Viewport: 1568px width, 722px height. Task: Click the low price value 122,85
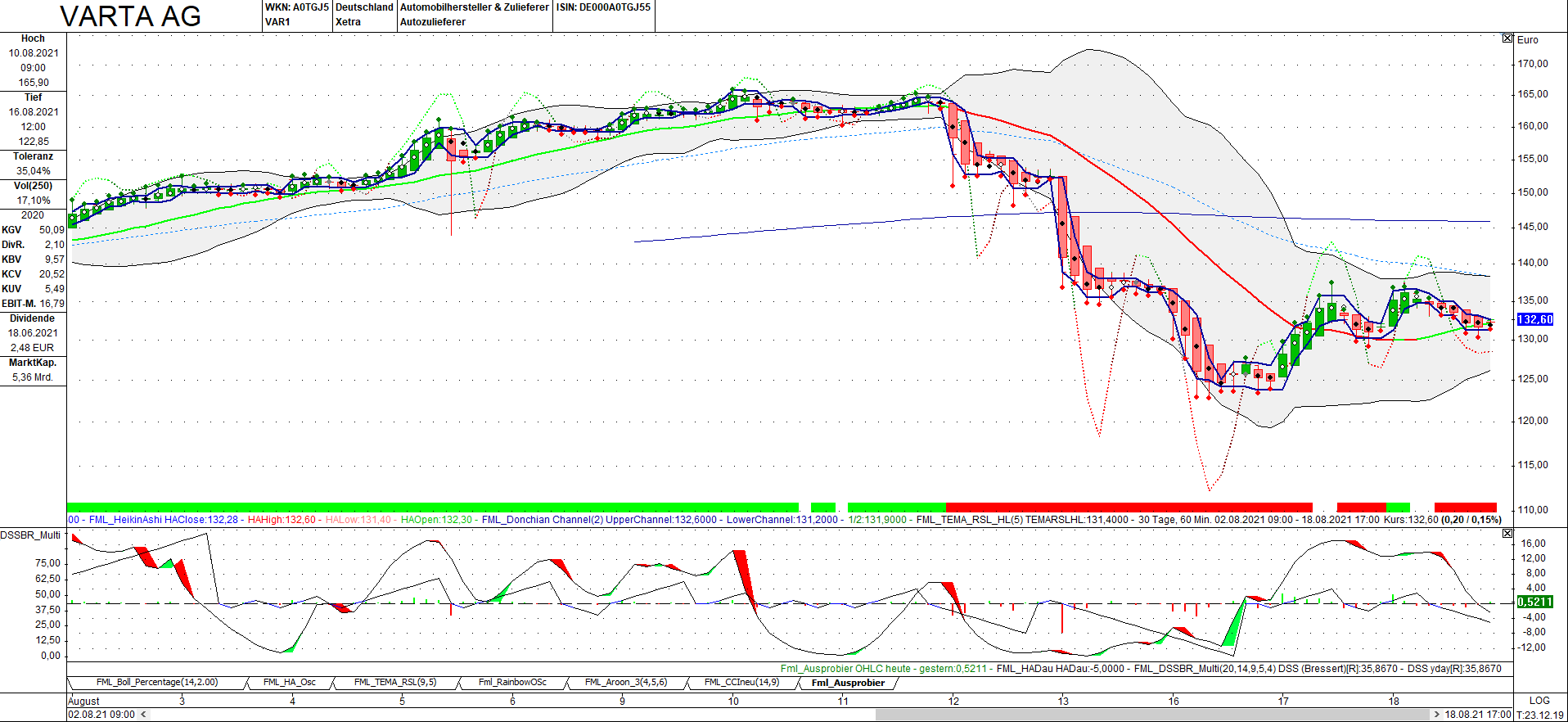34,142
